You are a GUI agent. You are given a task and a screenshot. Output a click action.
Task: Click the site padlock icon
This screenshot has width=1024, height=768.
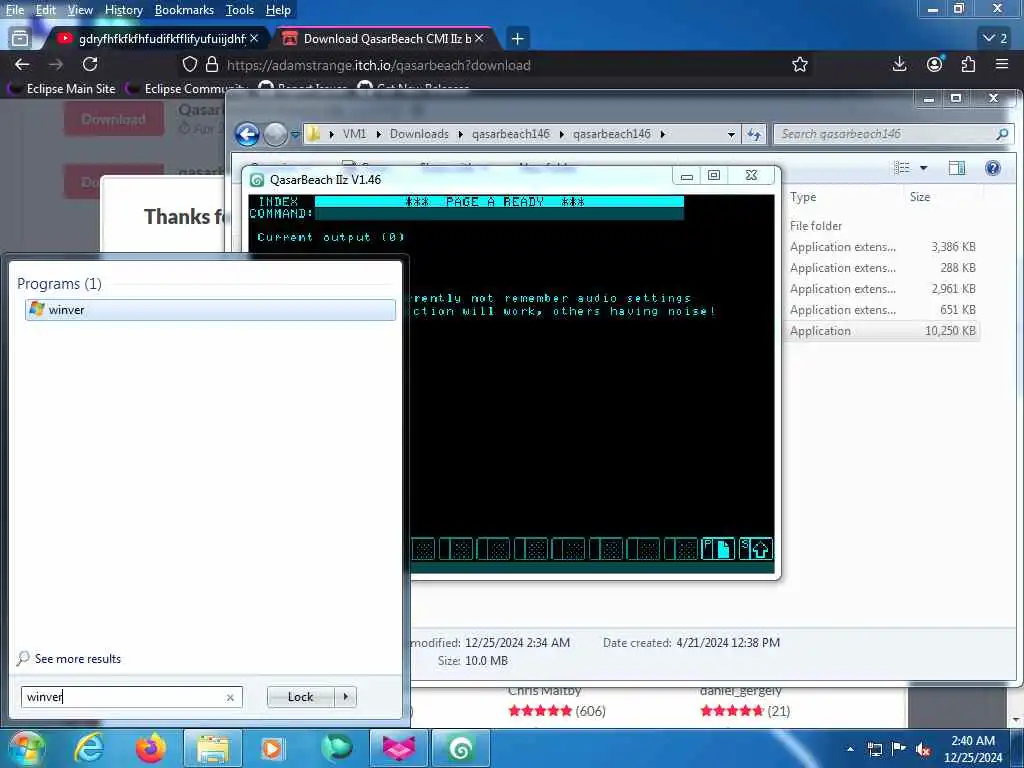212,65
